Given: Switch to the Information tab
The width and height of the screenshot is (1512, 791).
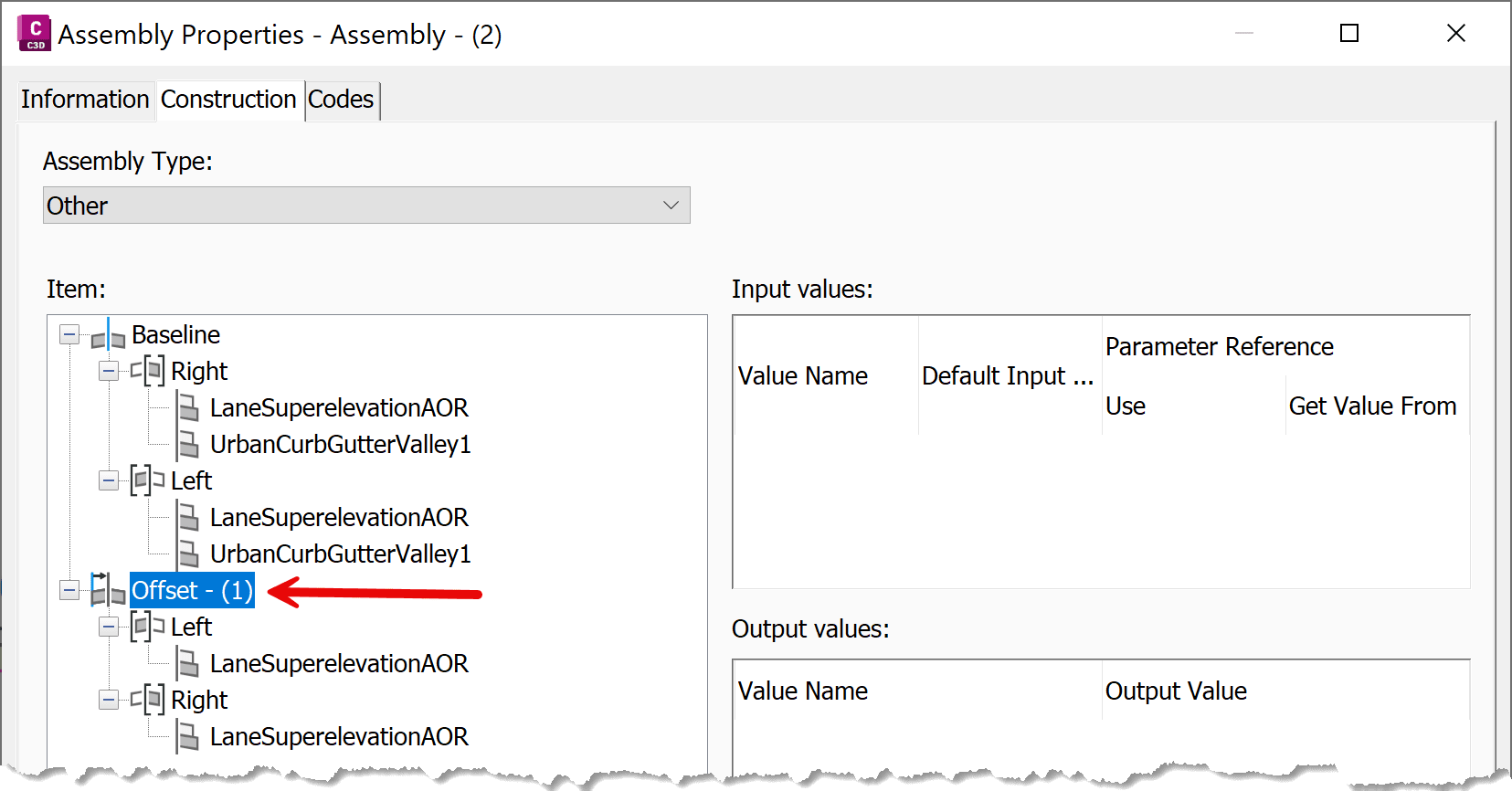Looking at the screenshot, I should (85, 99).
